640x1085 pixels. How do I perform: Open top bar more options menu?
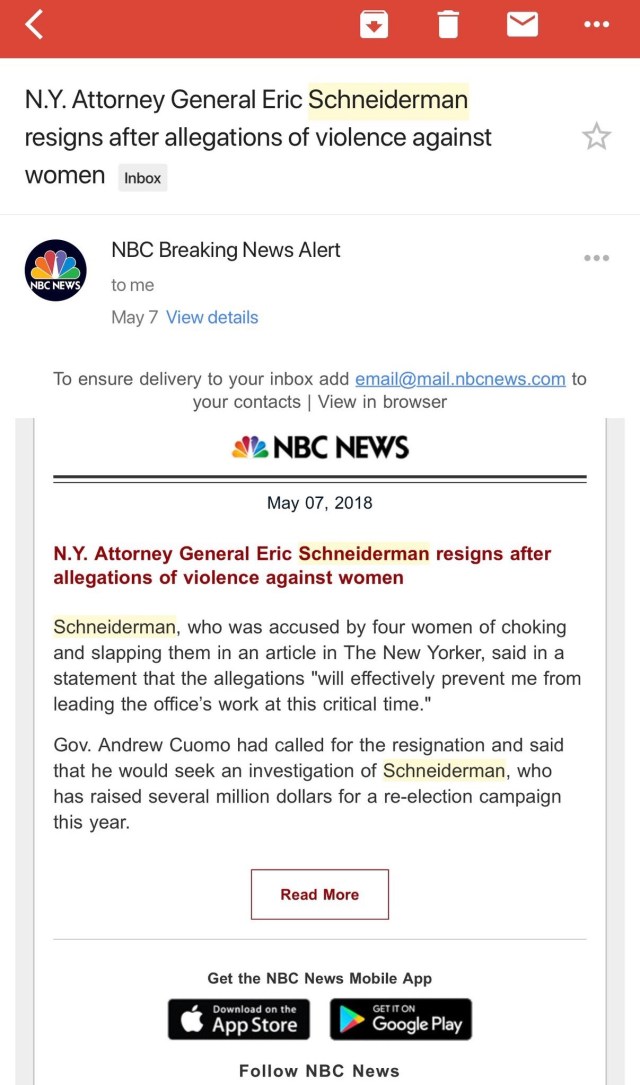pos(596,25)
